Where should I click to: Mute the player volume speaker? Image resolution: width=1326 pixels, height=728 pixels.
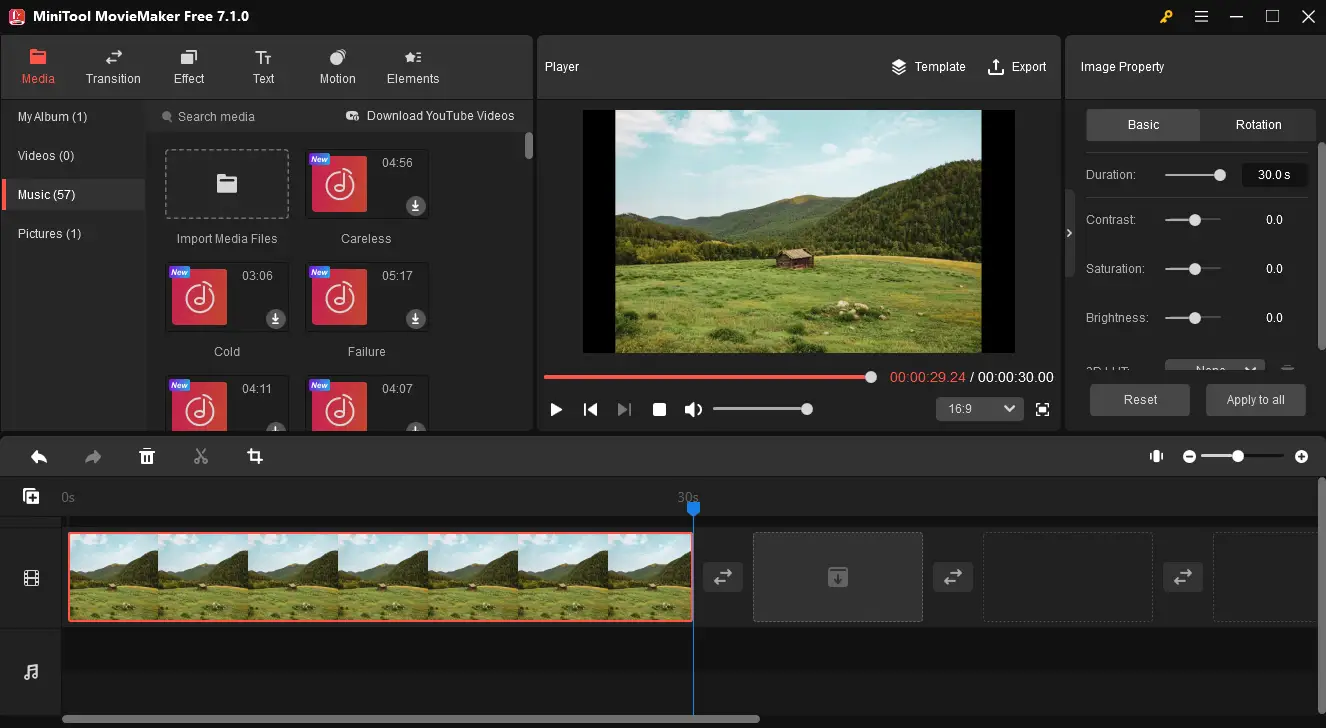click(x=692, y=409)
